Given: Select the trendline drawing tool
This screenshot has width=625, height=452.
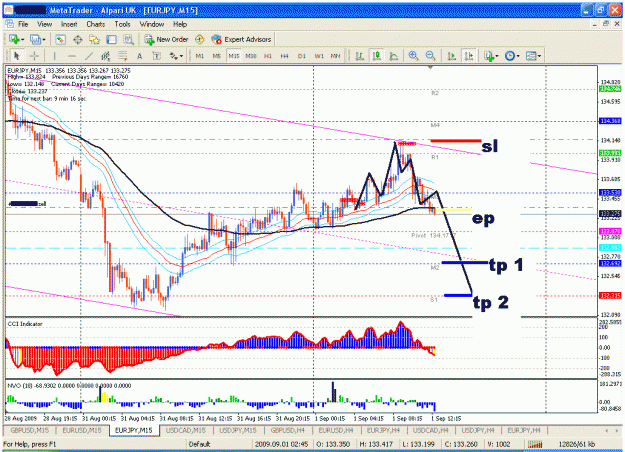Looking at the screenshot, I should click(89, 56).
